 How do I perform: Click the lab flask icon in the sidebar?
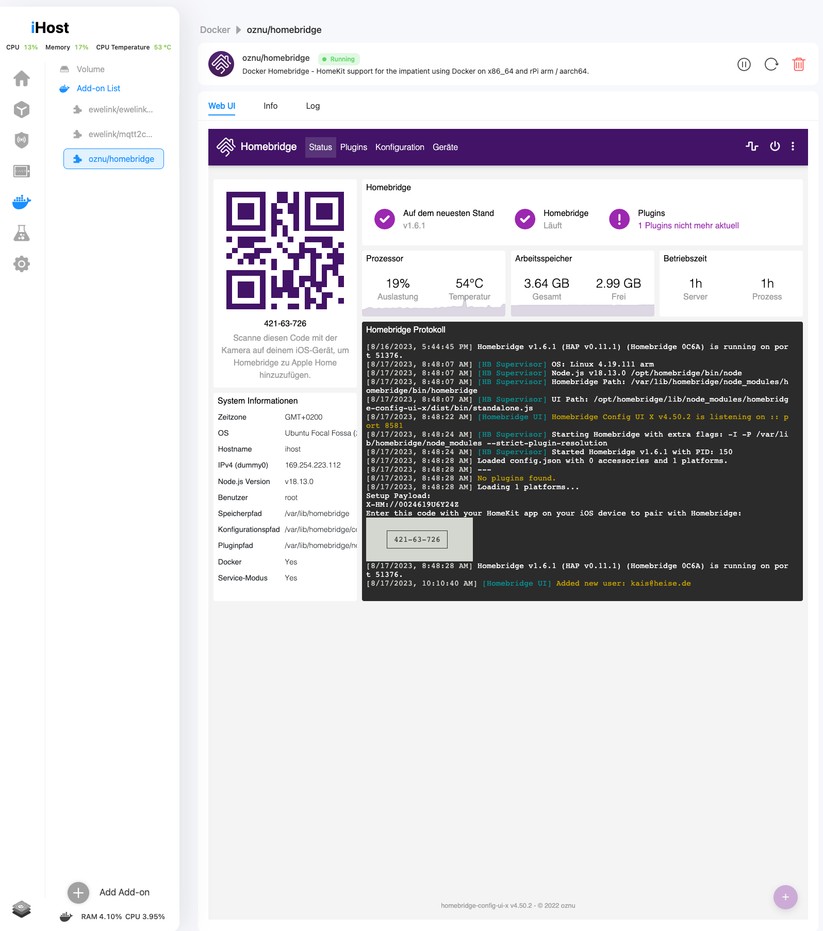click(x=21, y=232)
